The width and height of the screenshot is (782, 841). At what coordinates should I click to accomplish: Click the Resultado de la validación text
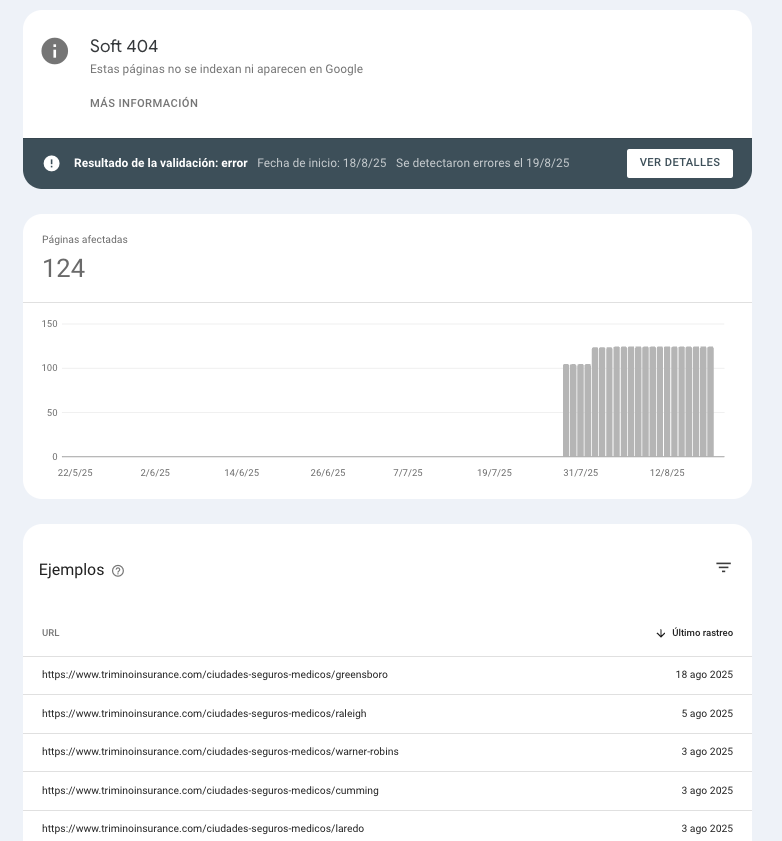pos(160,163)
